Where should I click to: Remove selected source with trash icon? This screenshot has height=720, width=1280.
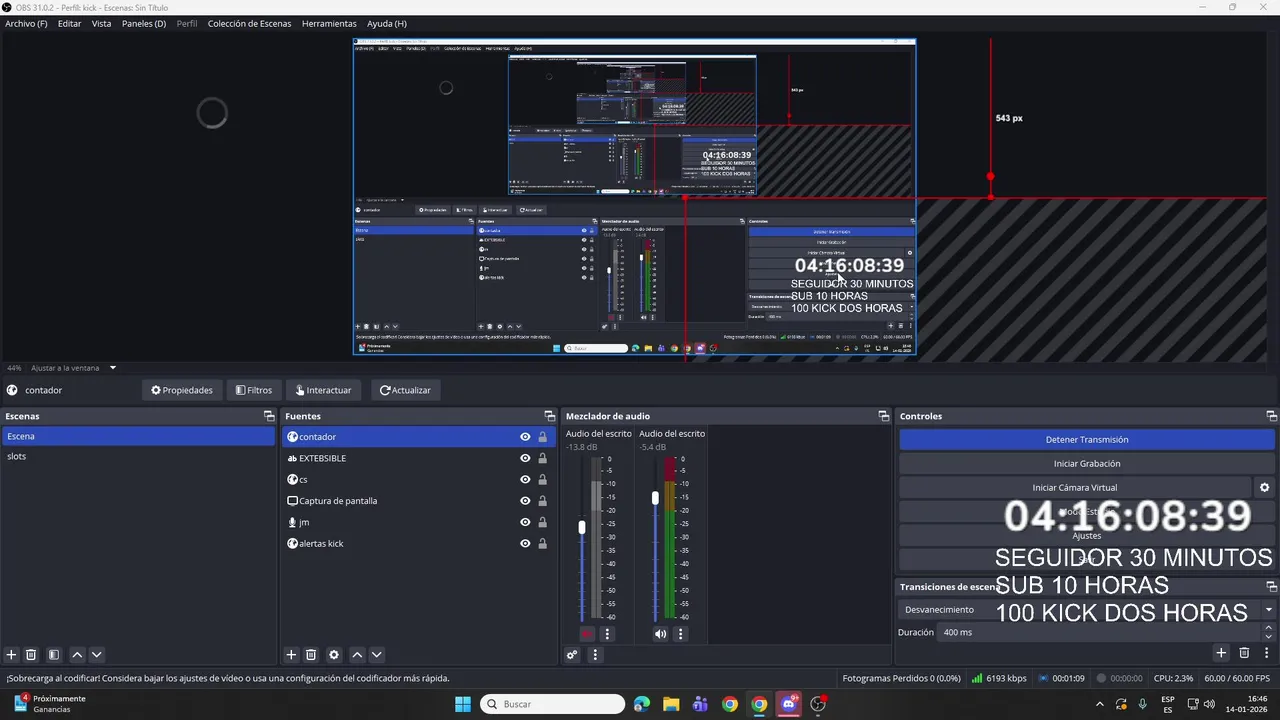click(311, 655)
